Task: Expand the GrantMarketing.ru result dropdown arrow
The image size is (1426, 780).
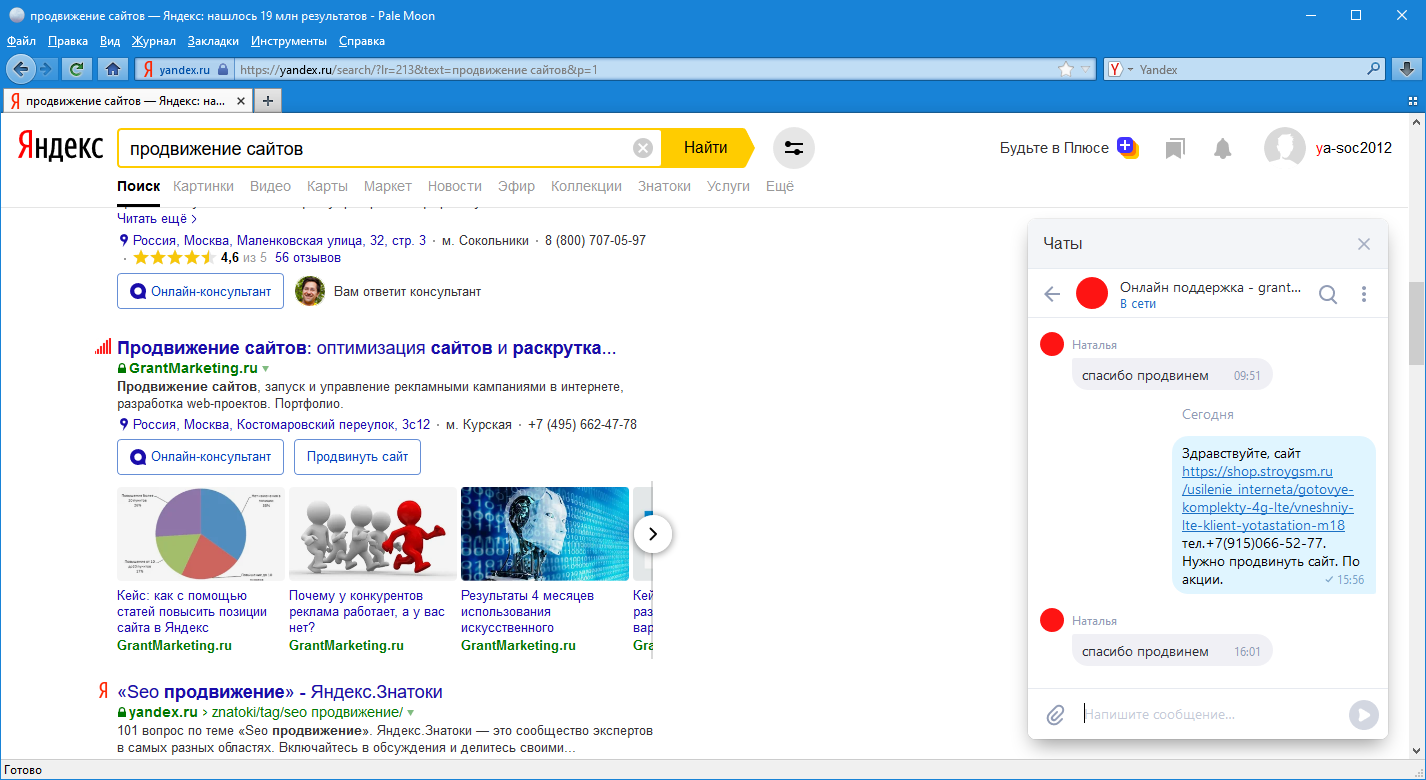Action: [x=266, y=369]
